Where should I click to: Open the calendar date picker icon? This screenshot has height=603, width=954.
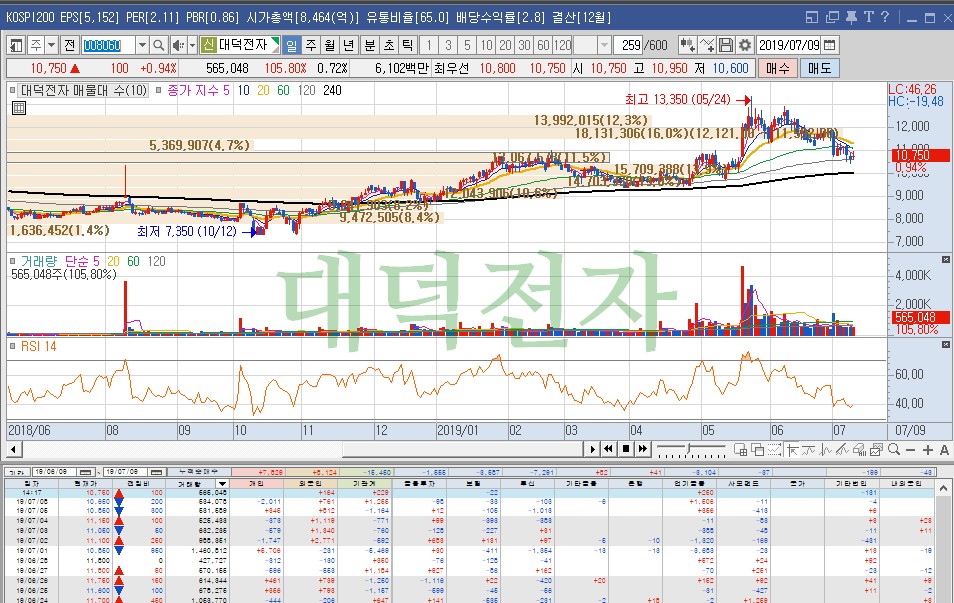pos(829,45)
